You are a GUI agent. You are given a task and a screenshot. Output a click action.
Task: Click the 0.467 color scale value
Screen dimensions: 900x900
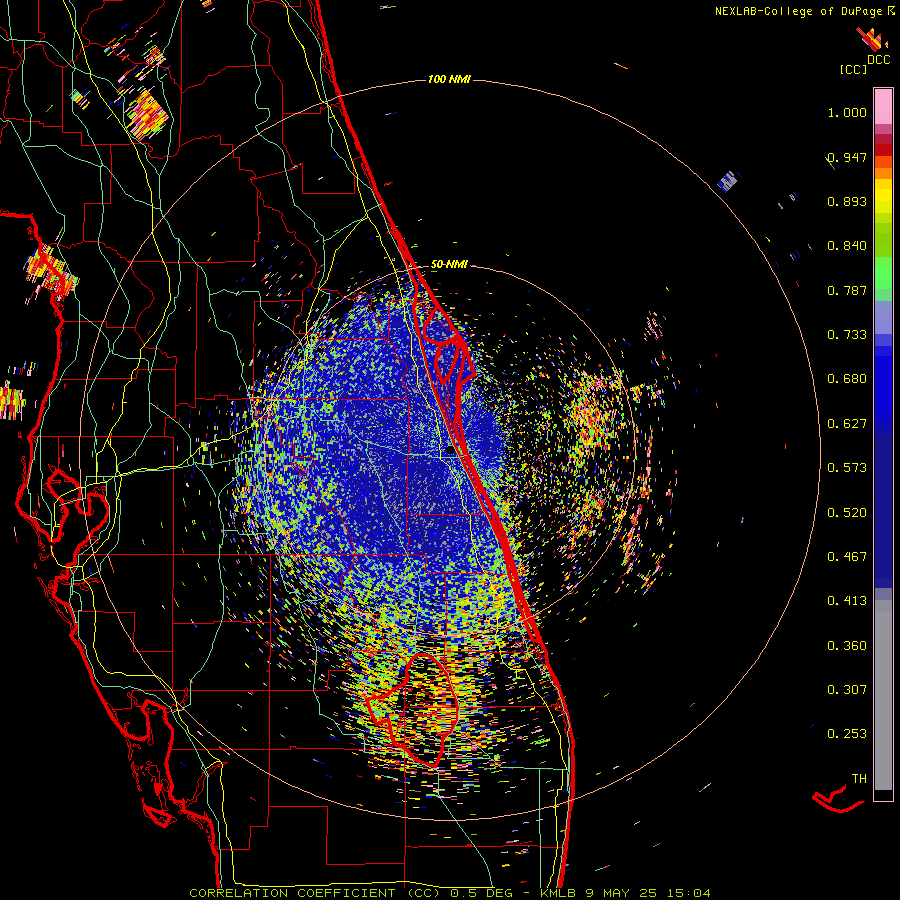pos(847,557)
